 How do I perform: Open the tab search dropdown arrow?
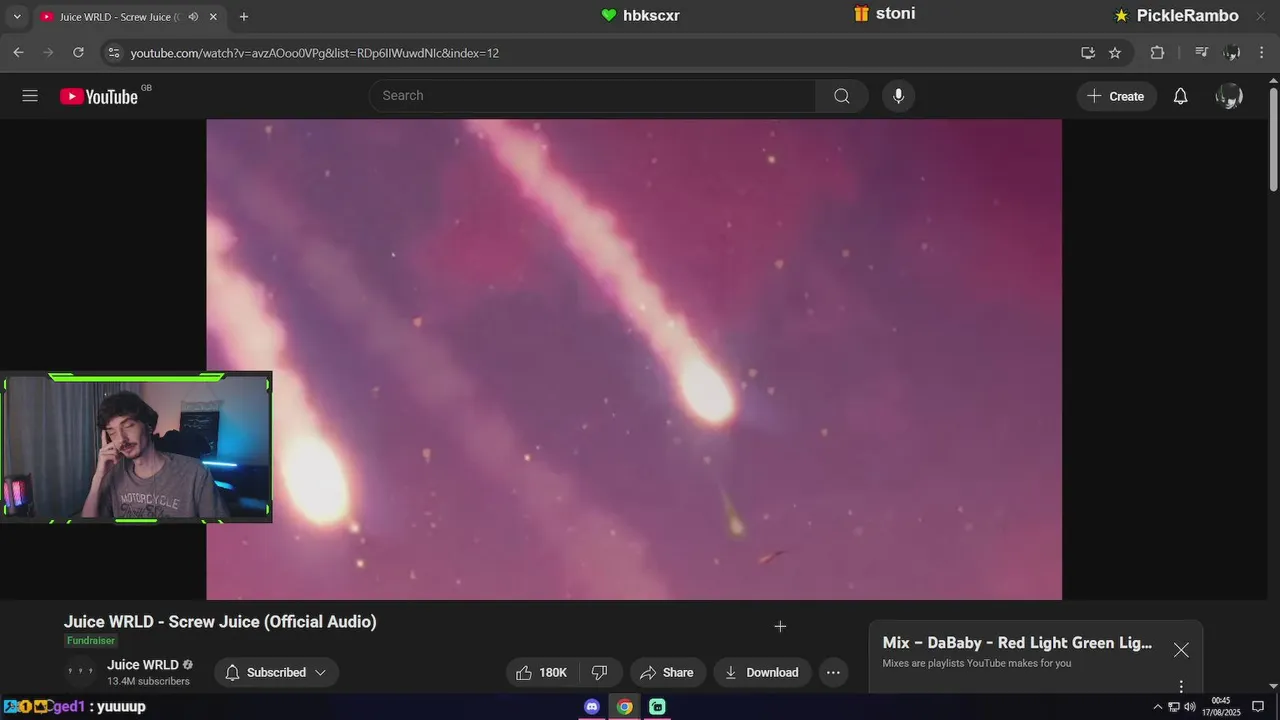16,17
